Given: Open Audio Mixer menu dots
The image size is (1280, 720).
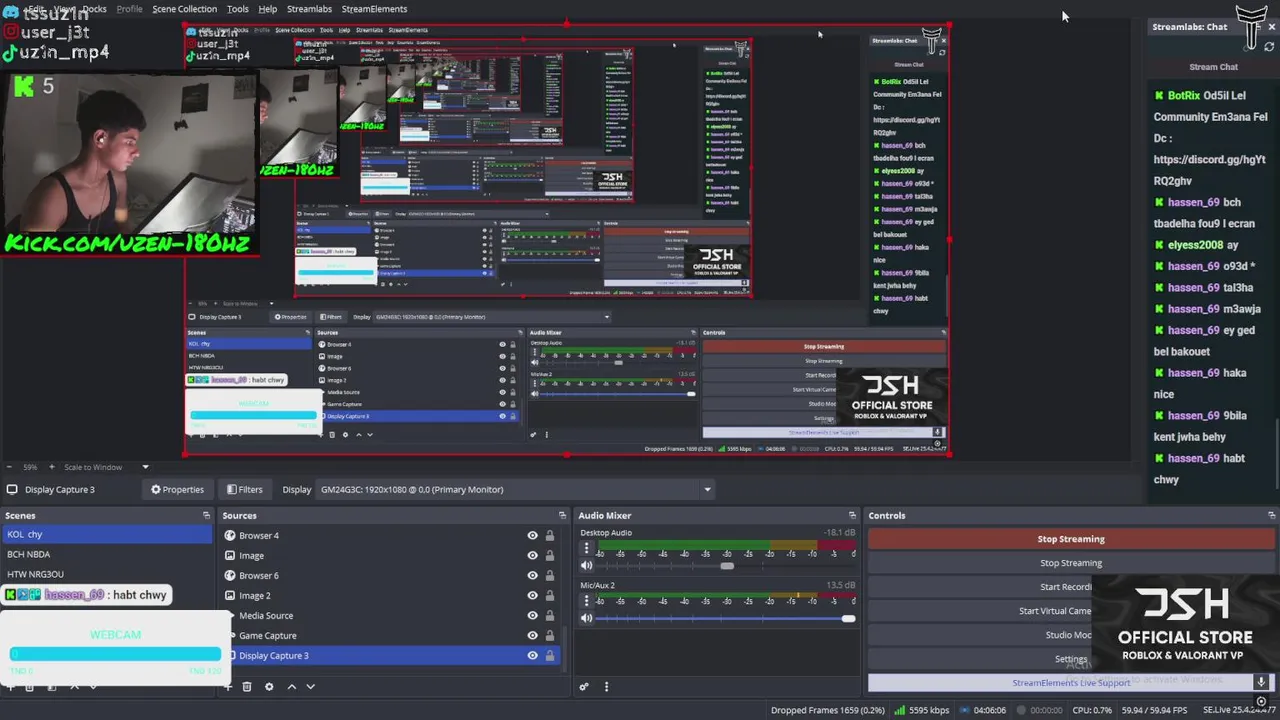Looking at the screenshot, I should [x=606, y=686].
